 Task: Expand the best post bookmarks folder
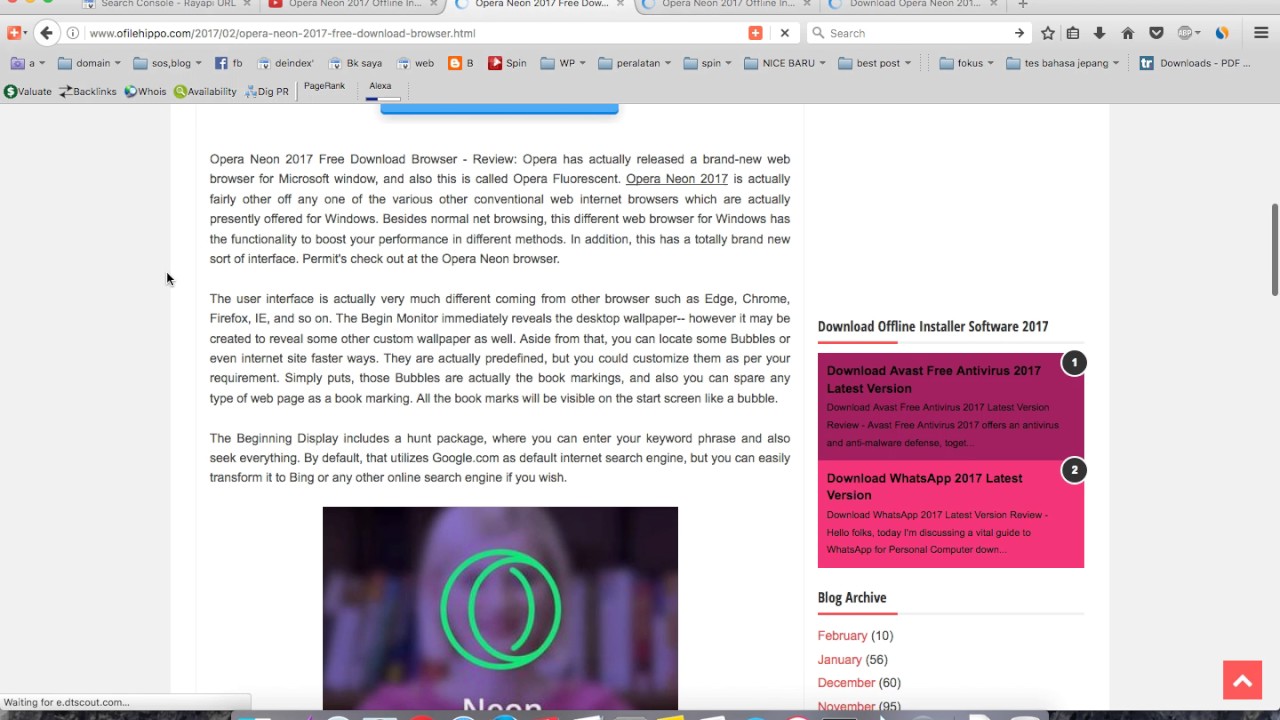[875, 63]
